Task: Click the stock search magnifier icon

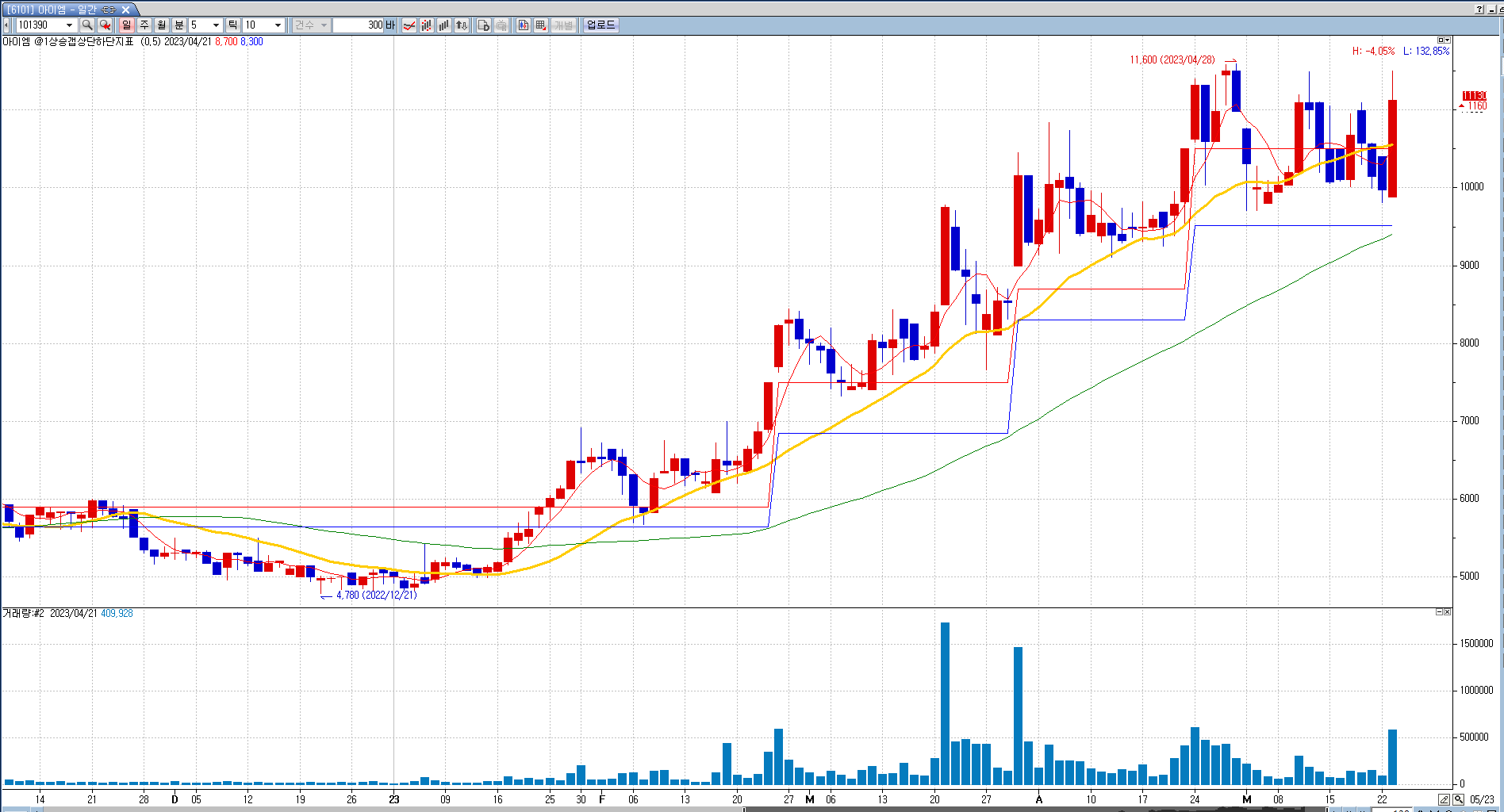Action: 87,25
